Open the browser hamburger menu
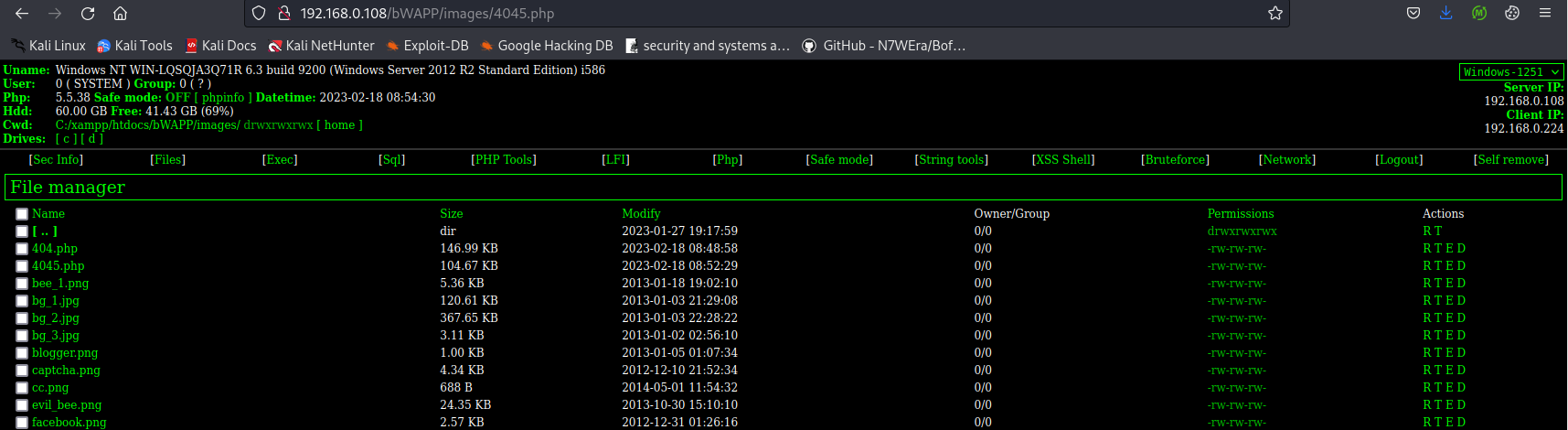1568x430 pixels. coord(1544,14)
